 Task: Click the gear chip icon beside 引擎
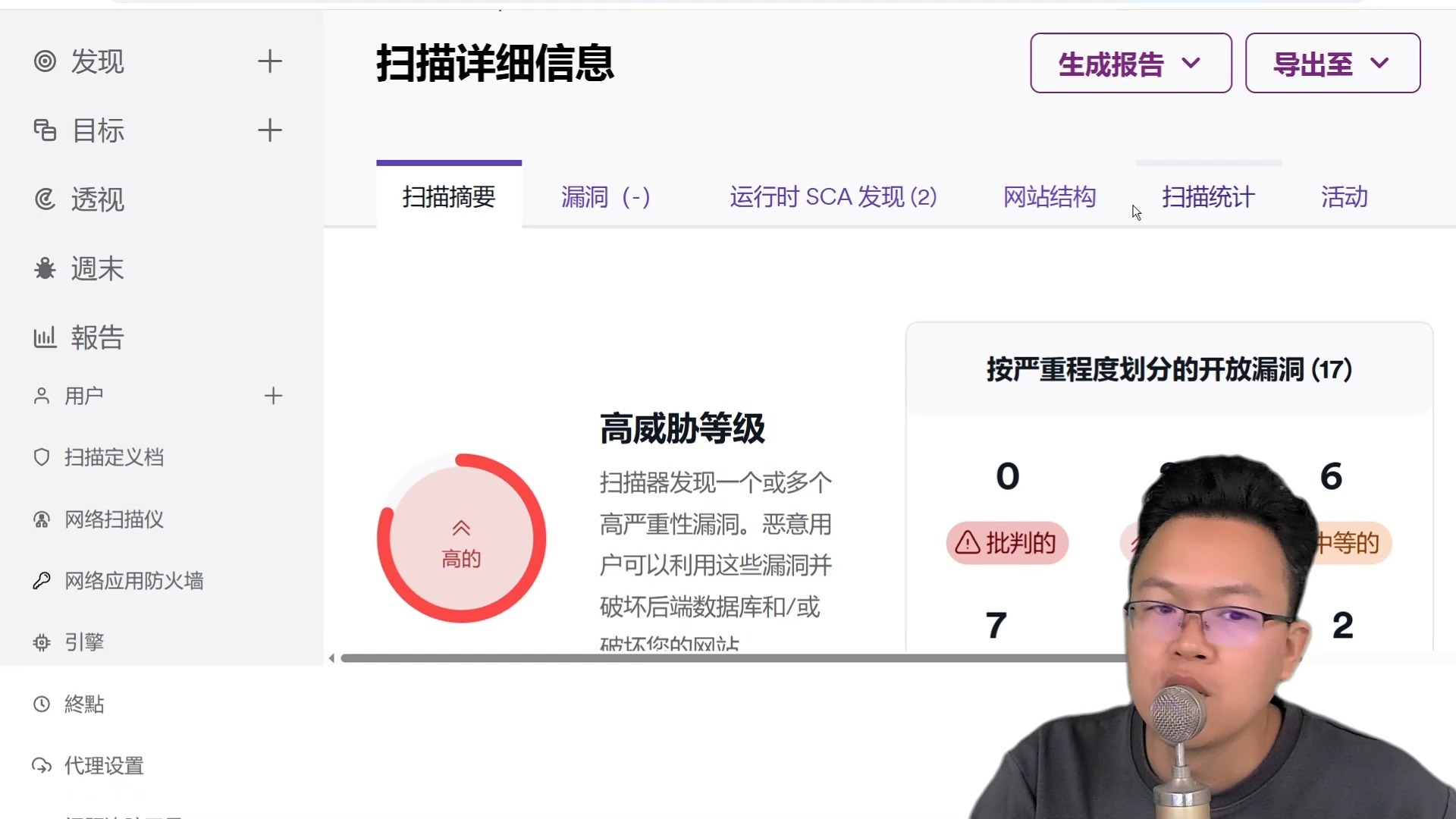[42, 642]
